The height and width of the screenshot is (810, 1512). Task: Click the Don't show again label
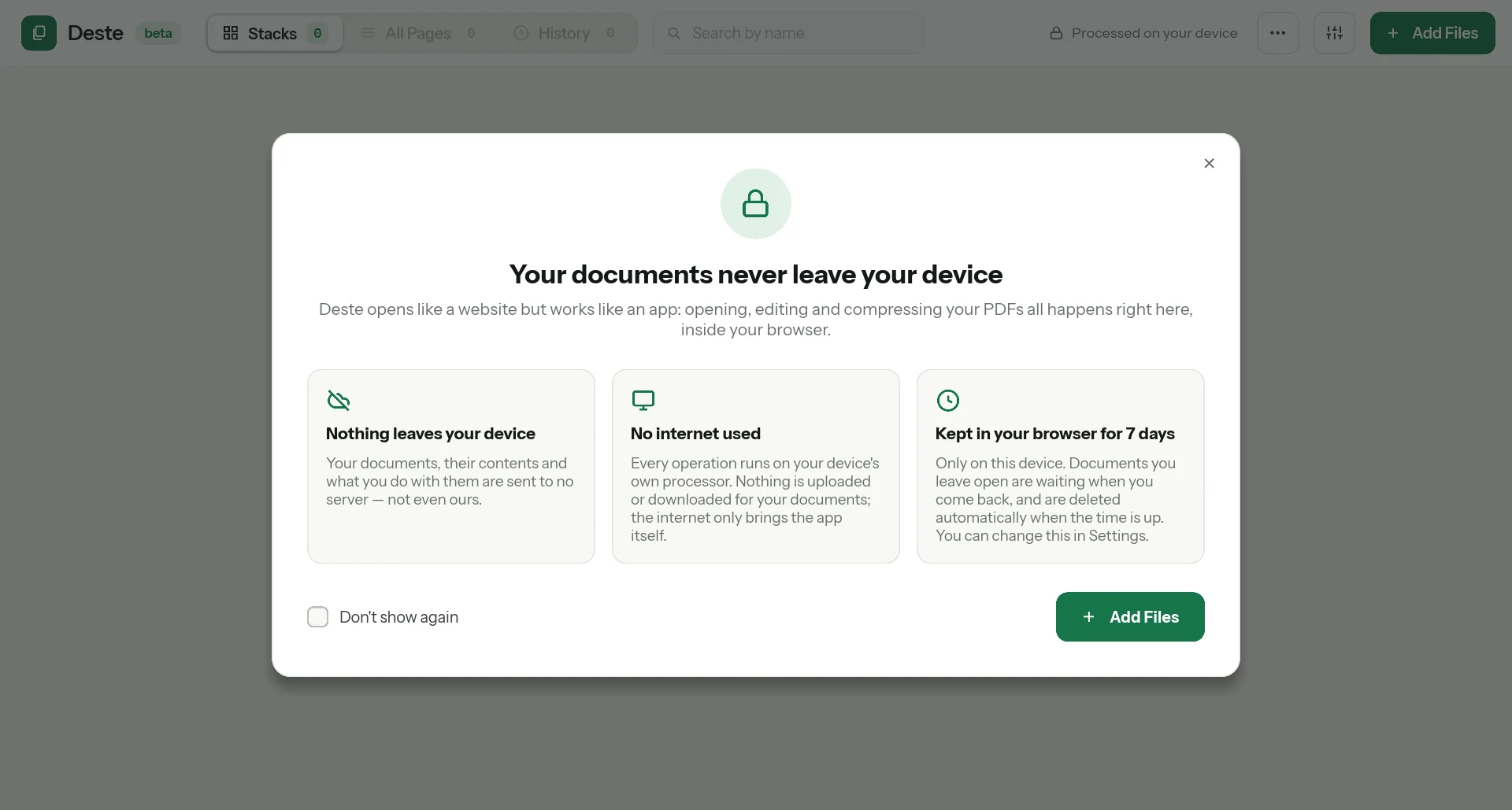point(398,617)
